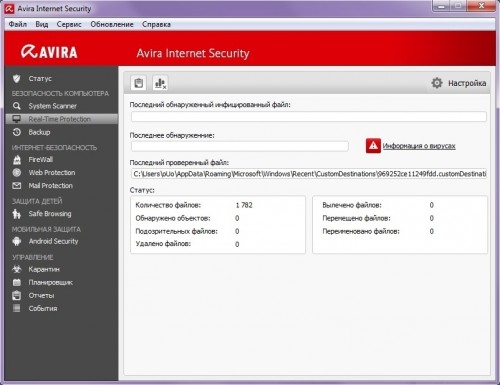Click the Удалено файлов label
This screenshot has width=500, height=385.
(x=163, y=244)
